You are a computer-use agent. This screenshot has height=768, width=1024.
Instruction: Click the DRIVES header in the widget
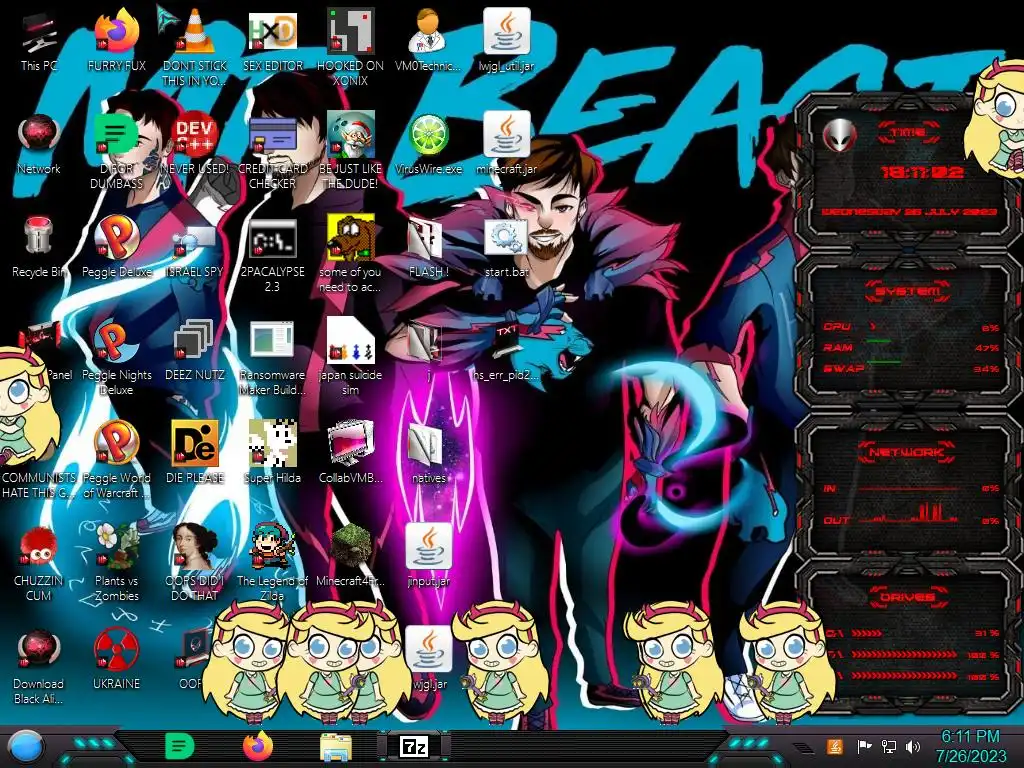908,597
